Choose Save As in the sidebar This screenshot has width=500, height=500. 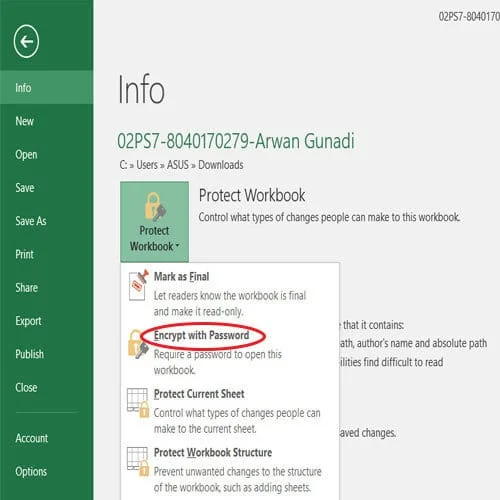point(47,221)
